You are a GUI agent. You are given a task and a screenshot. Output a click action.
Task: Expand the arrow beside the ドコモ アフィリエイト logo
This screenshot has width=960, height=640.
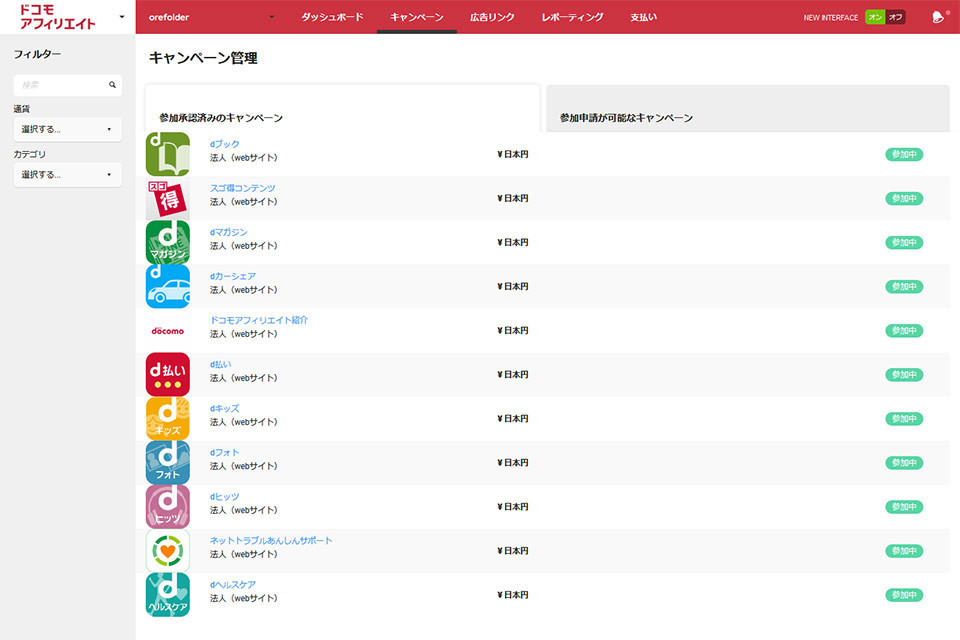click(x=122, y=17)
